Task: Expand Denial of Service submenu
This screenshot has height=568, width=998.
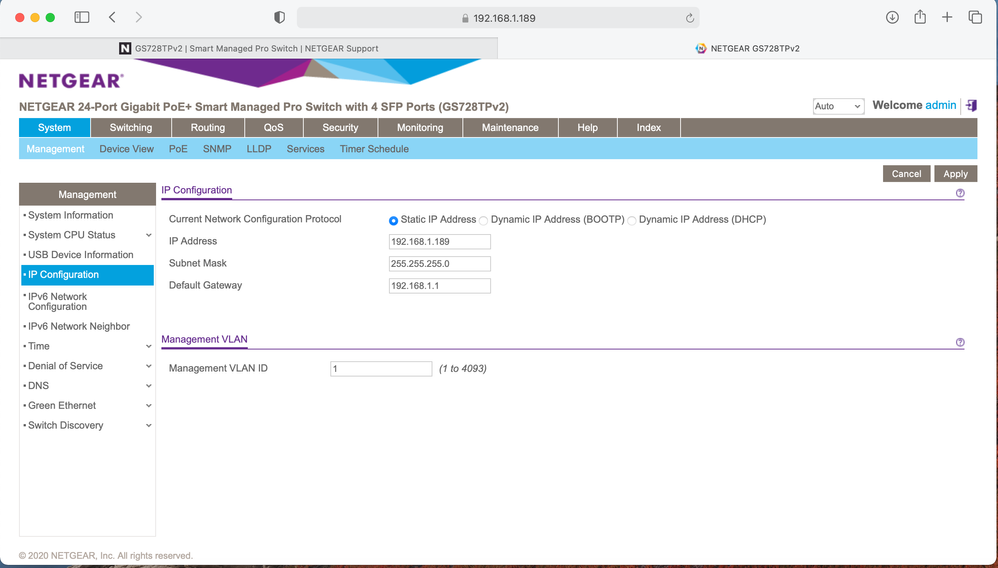Action: click(148, 366)
